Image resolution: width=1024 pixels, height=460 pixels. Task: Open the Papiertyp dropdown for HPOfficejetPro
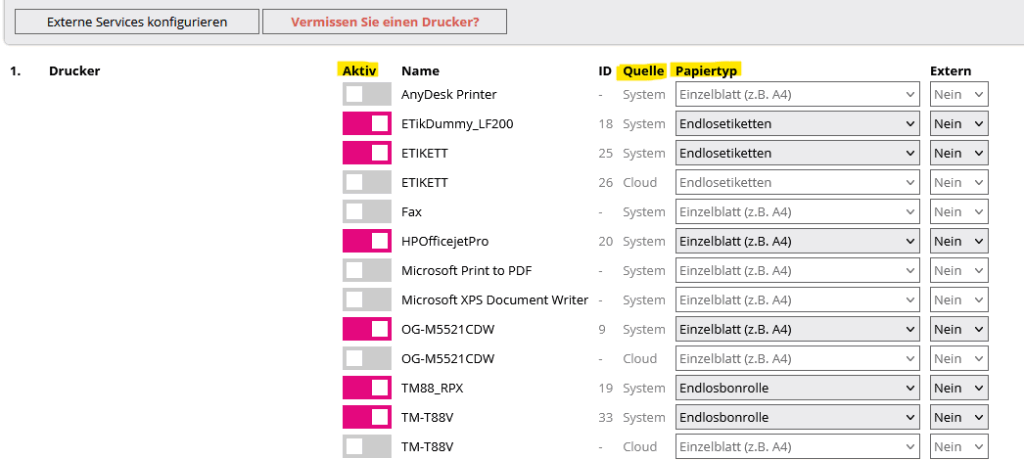click(x=797, y=241)
